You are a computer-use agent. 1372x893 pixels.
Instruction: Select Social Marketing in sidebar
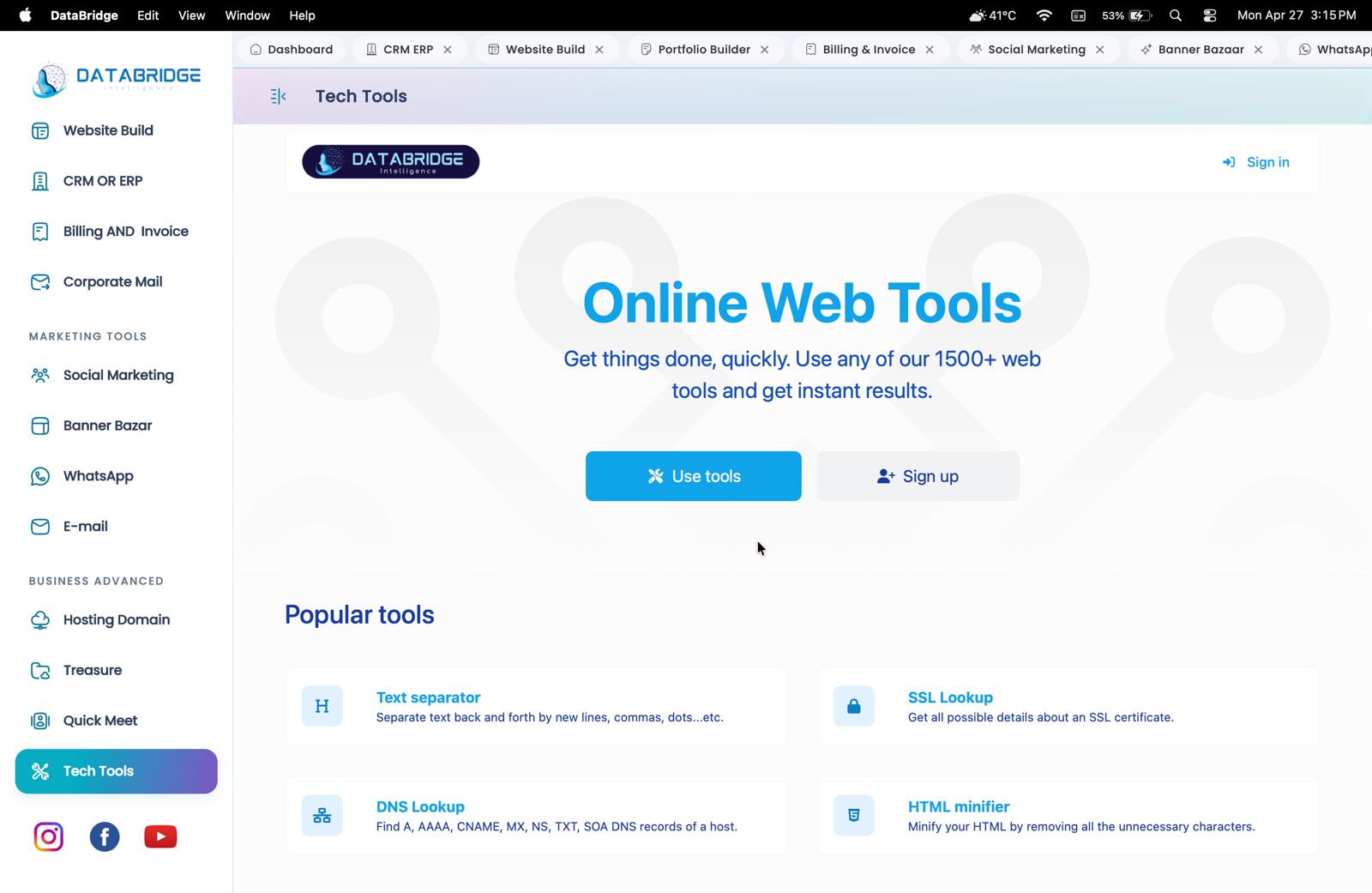click(x=117, y=375)
